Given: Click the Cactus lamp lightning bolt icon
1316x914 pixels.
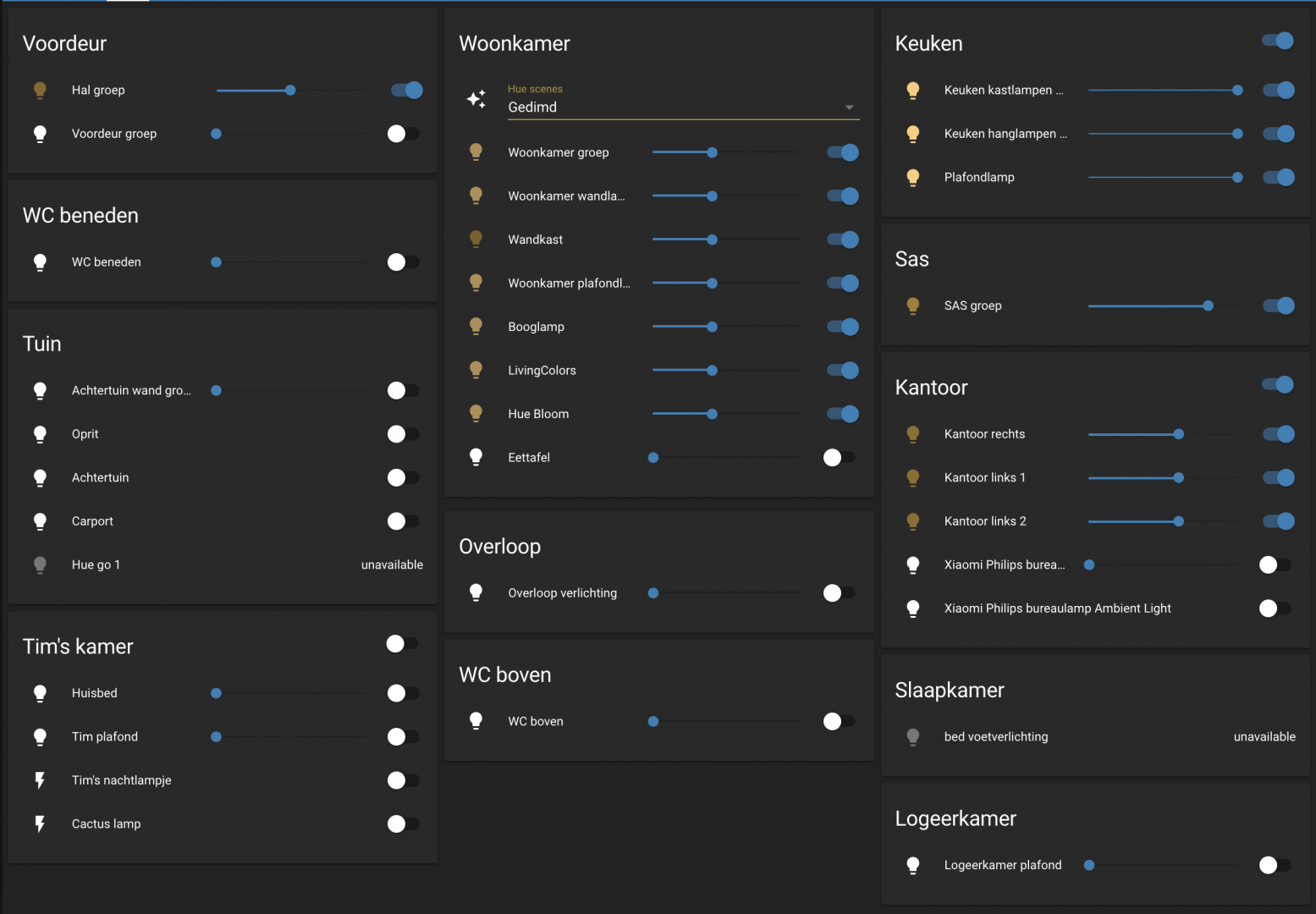Looking at the screenshot, I should tap(40, 824).
